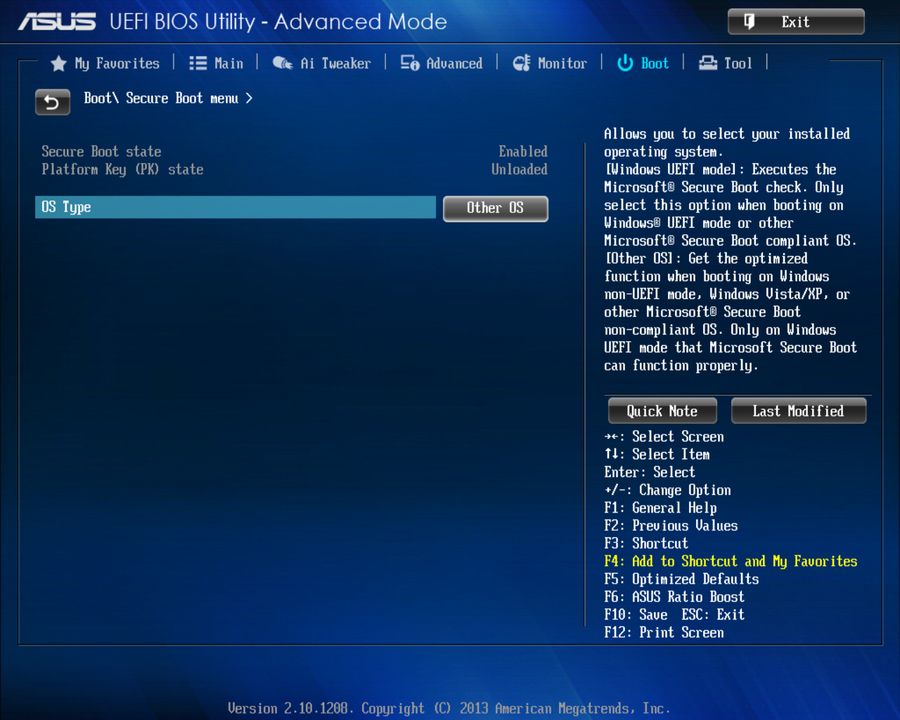Select the highlighted OS Type row
Viewport: 900px width, 720px height.
tap(235, 206)
